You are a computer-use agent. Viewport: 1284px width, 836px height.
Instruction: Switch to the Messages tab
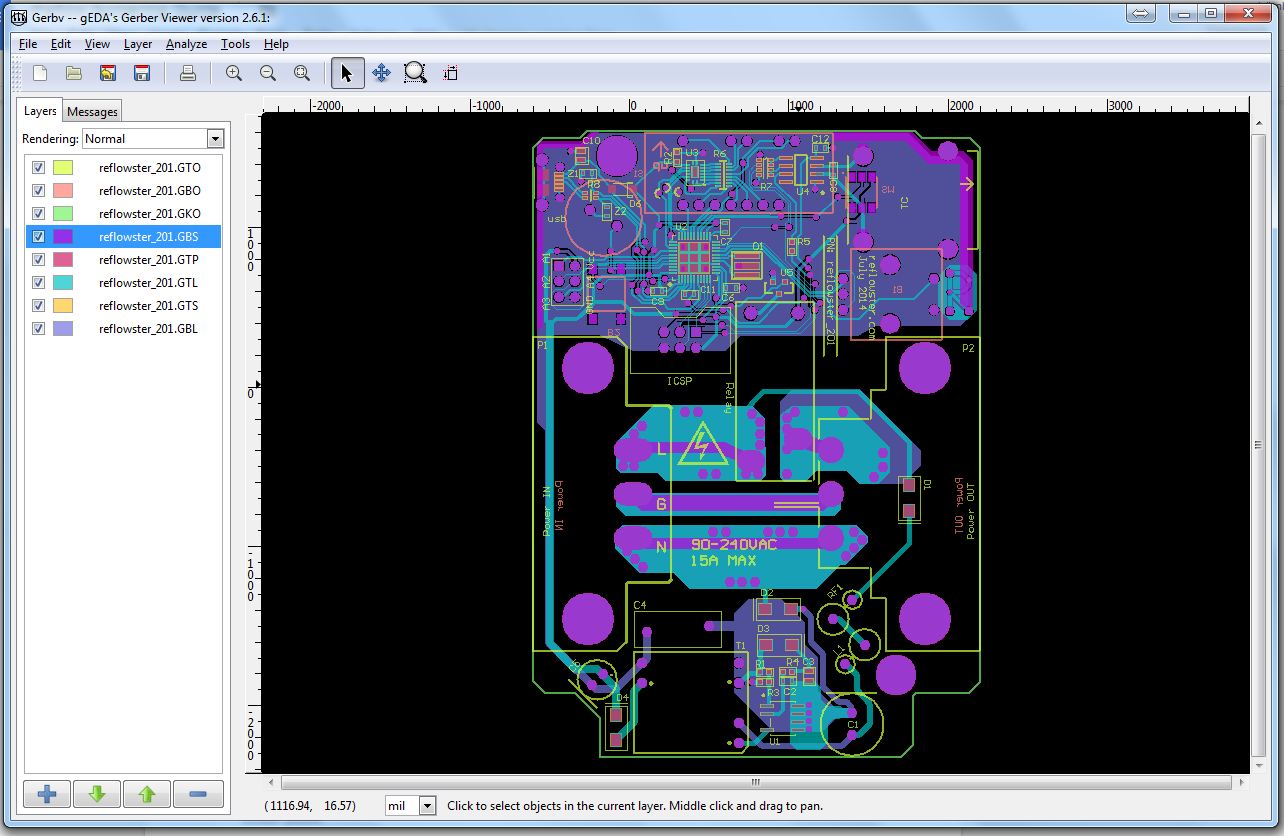click(92, 112)
